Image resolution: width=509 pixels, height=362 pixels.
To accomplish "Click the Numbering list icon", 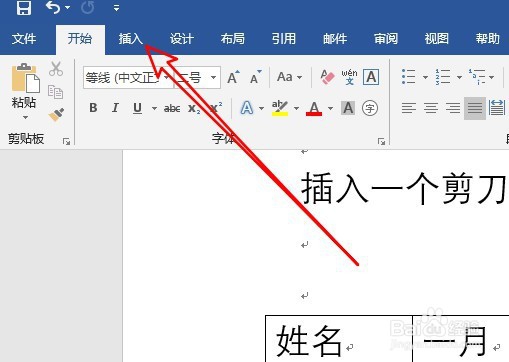I will pyautogui.click(x=443, y=77).
